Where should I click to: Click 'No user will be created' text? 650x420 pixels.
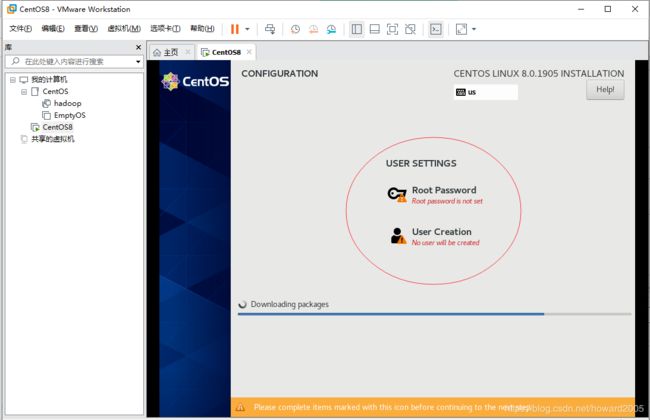[x=446, y=243]
